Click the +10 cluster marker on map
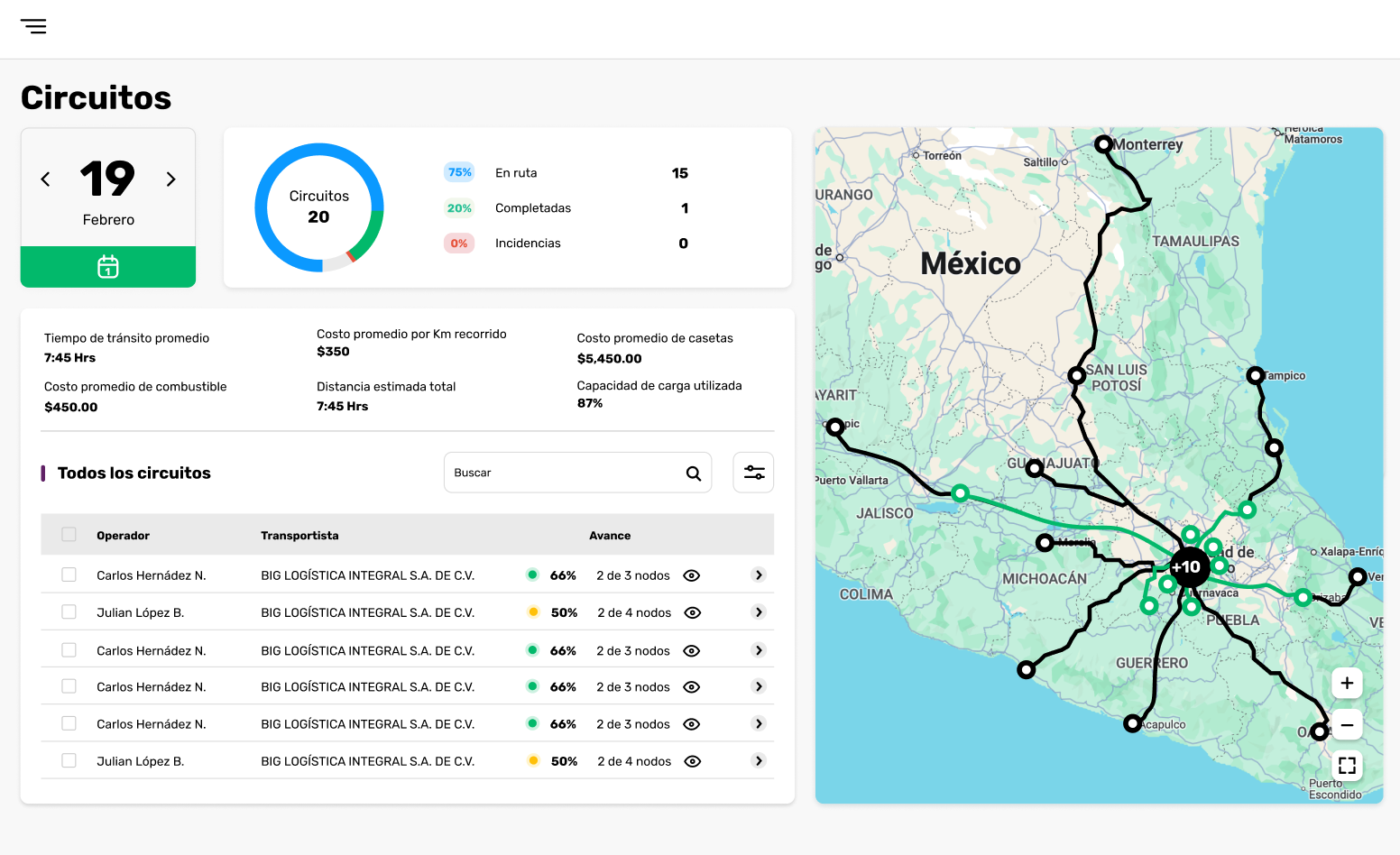1400x855 pixels. [1188, 567]
